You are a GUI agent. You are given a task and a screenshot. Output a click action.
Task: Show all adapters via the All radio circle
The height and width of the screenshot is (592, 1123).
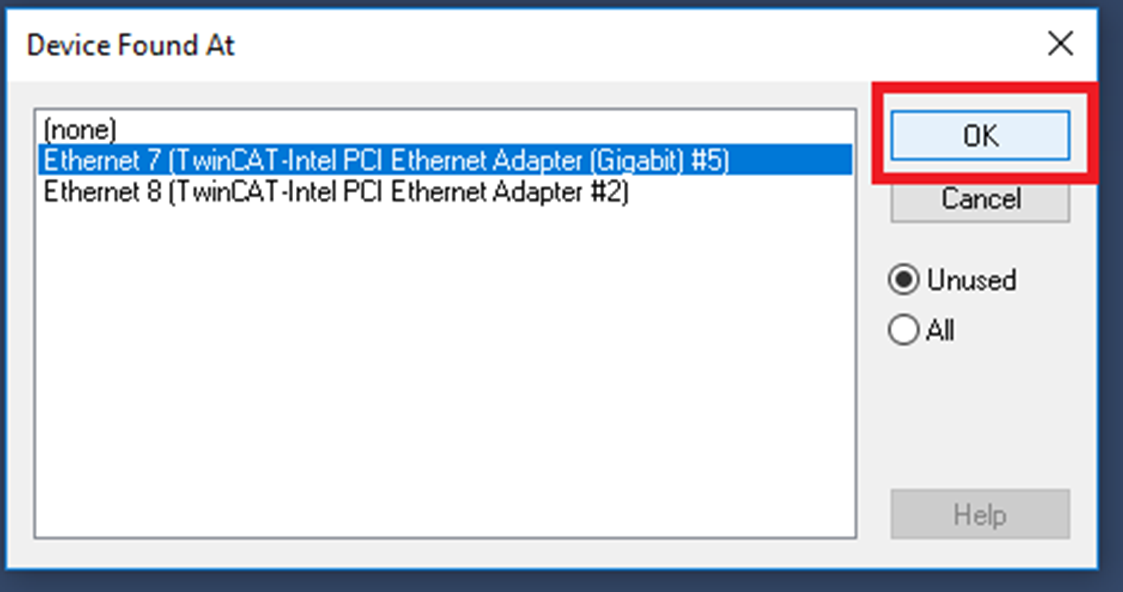click(904, 331)
